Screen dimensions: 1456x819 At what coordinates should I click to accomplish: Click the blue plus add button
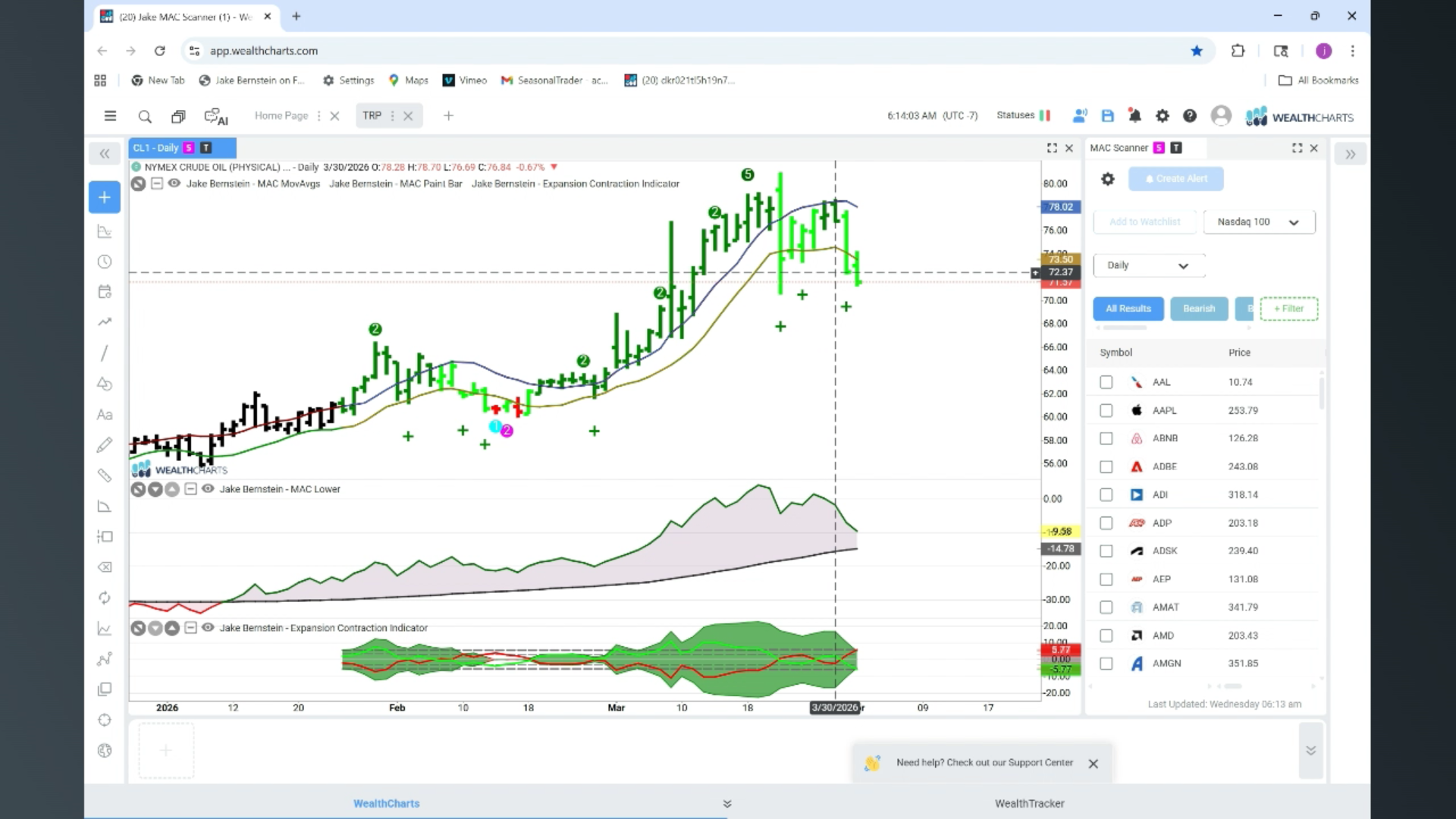[105, 197]
